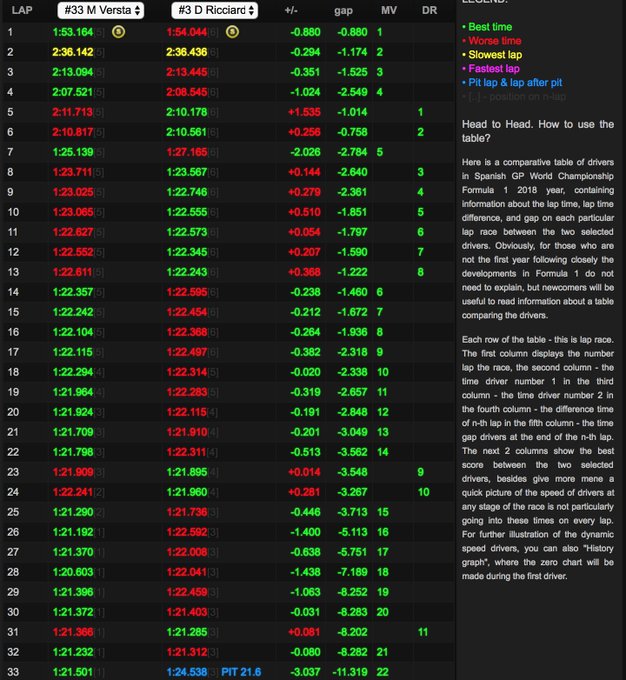The height and width of the screenshot is (680, 626).
Task: Click lap 31 difference +0.081
Action: tap(304, 632)
